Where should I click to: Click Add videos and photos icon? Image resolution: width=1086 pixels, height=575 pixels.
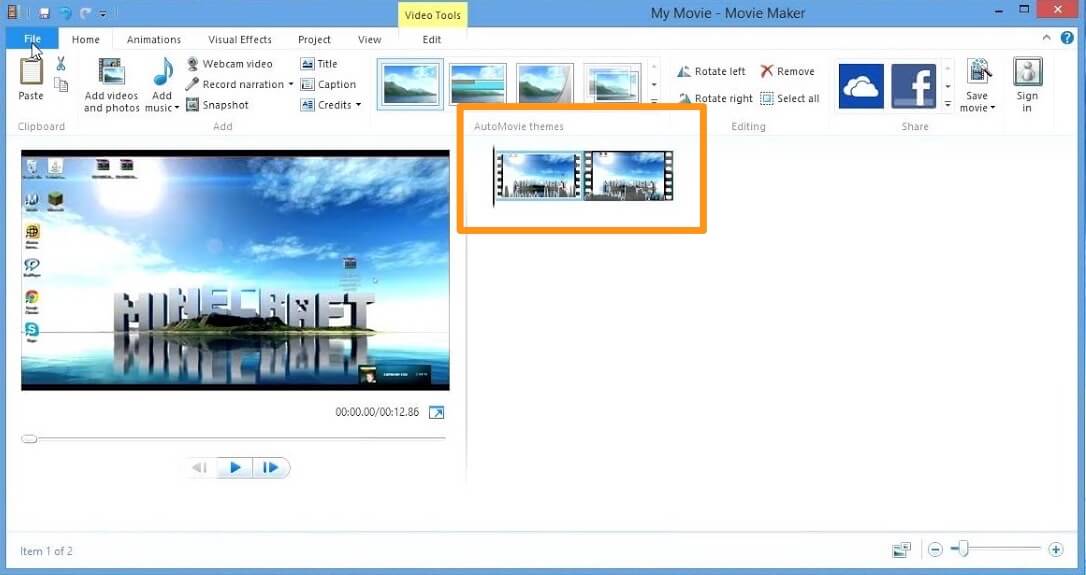pos(111,73)
